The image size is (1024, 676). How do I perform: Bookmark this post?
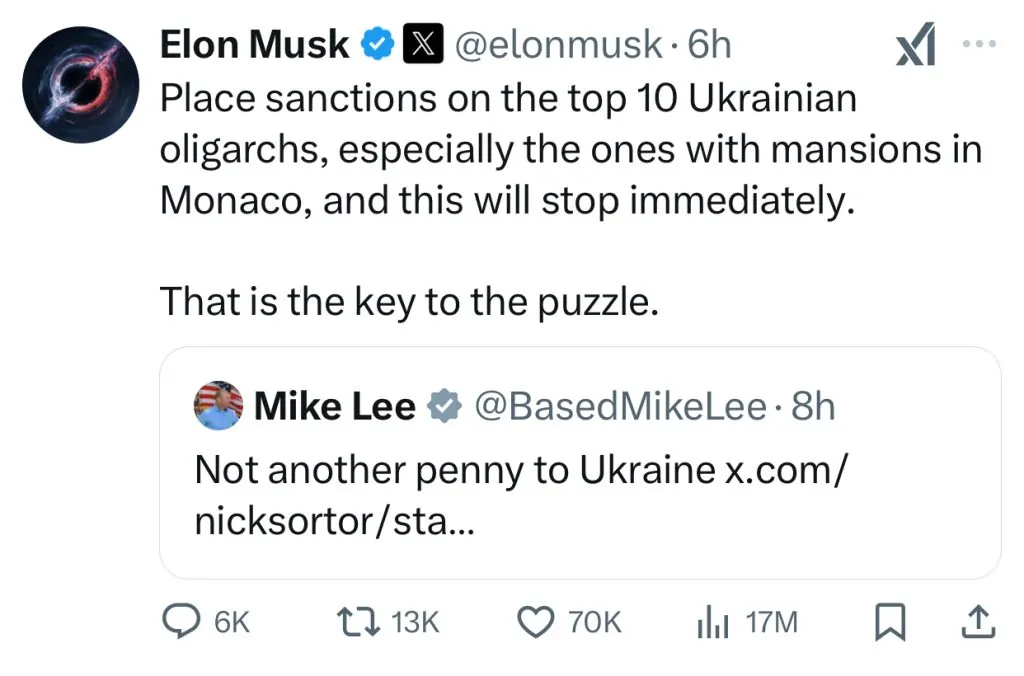point(888,622)
